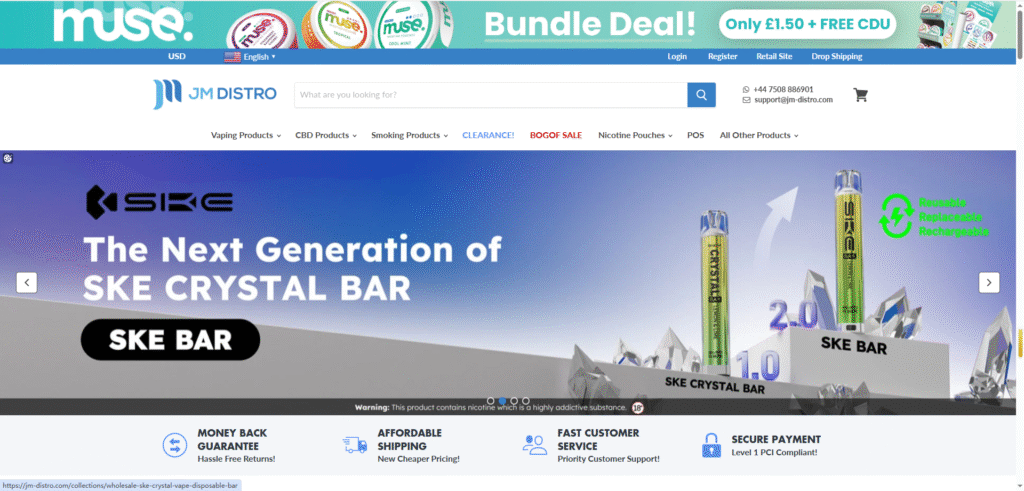
Task: Click the Login link
Action: 677,56
